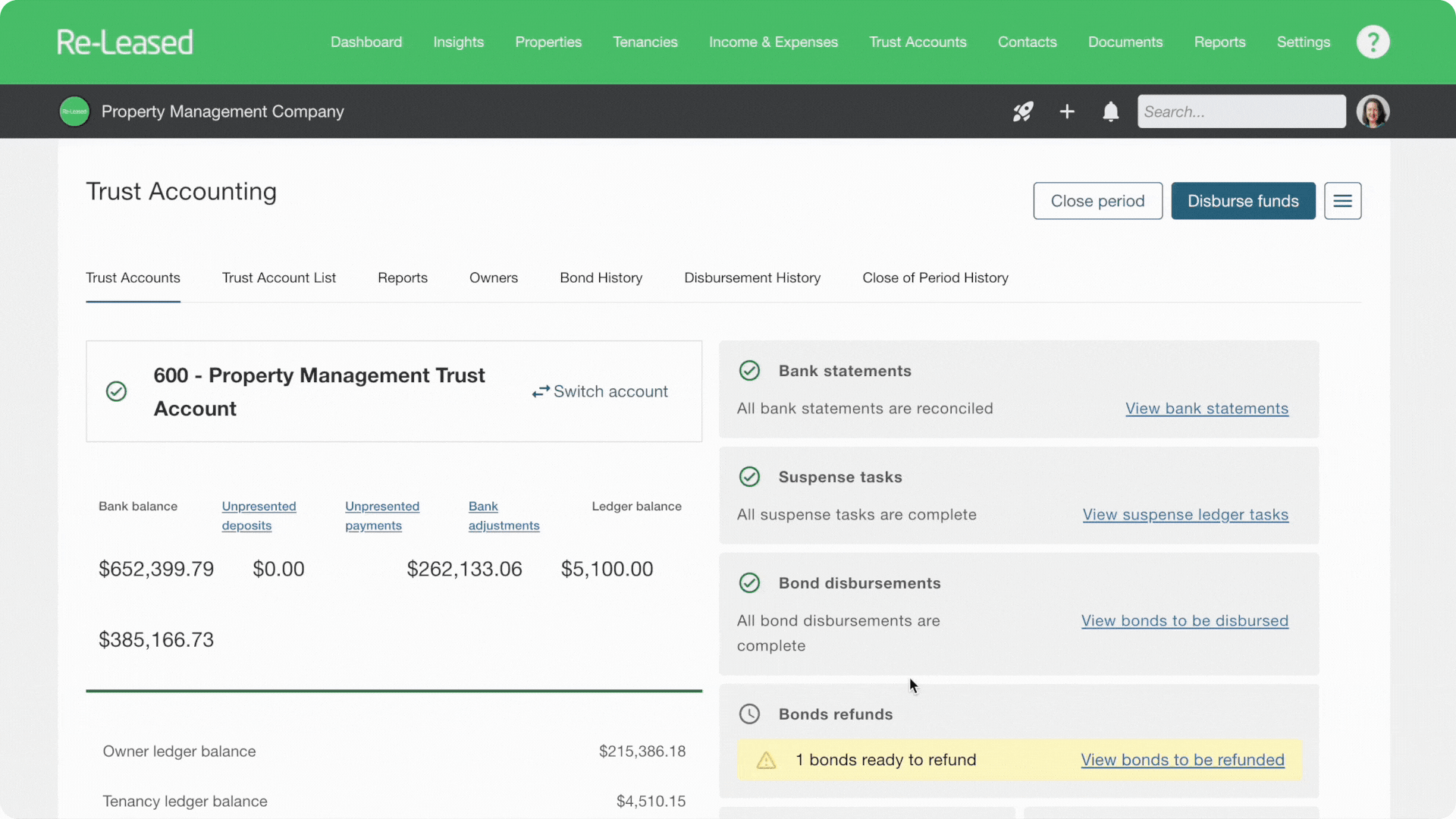Viewport: 1456px width, 819px height.
Task: Click the $652,399.79 bank balance value
Action: coord(156,570)
